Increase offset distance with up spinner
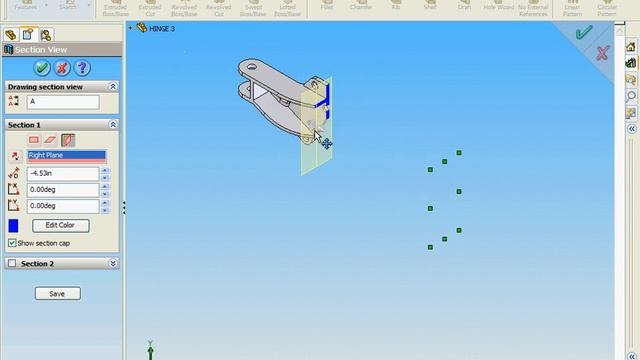Viewport: 640px width, 360px height. 105,170
